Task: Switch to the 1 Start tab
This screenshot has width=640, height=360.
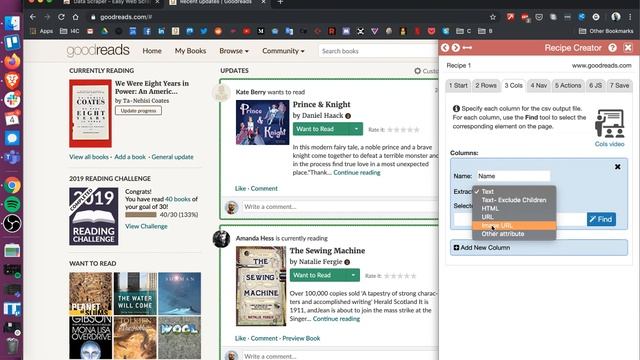Action: coord(458,85)
